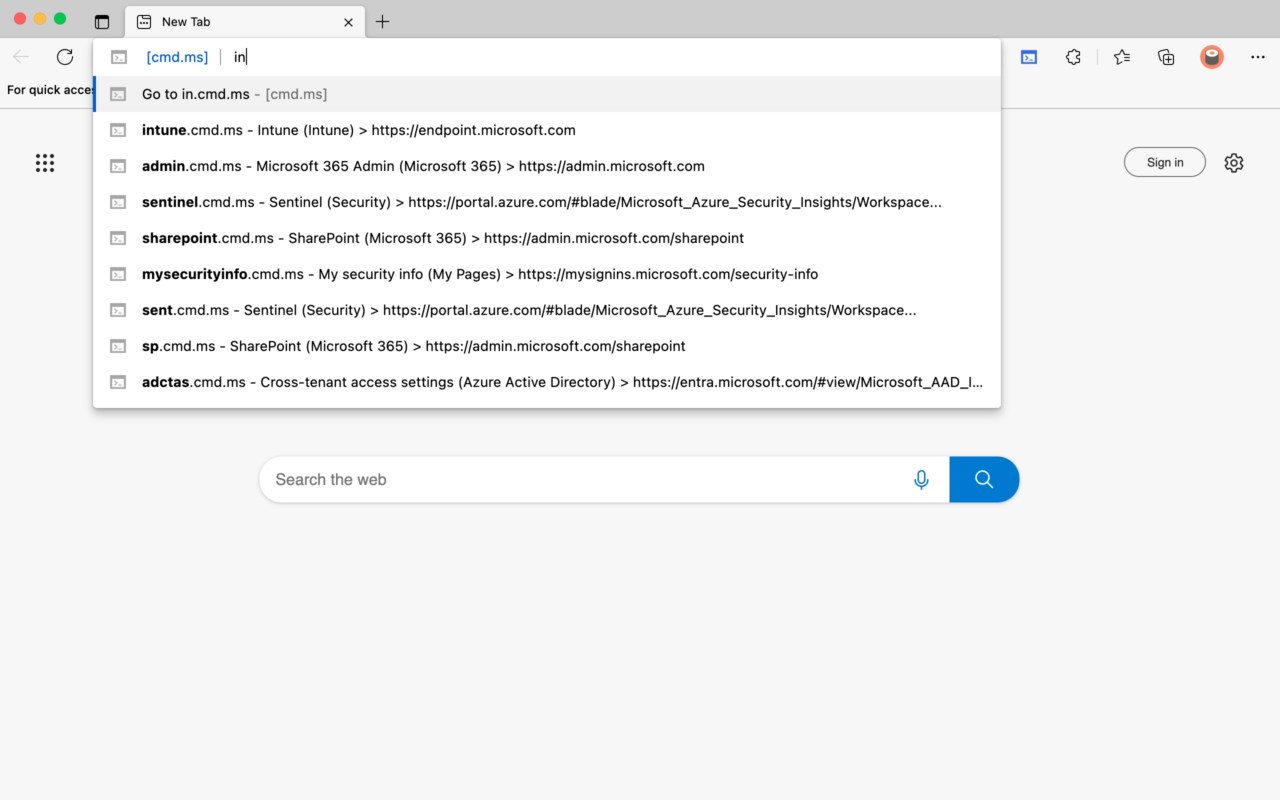Choose sharepoint.cmd.ms suggestion
Image resolution: width=1280 pixels, height=800 pixels.
click(547, 238)
